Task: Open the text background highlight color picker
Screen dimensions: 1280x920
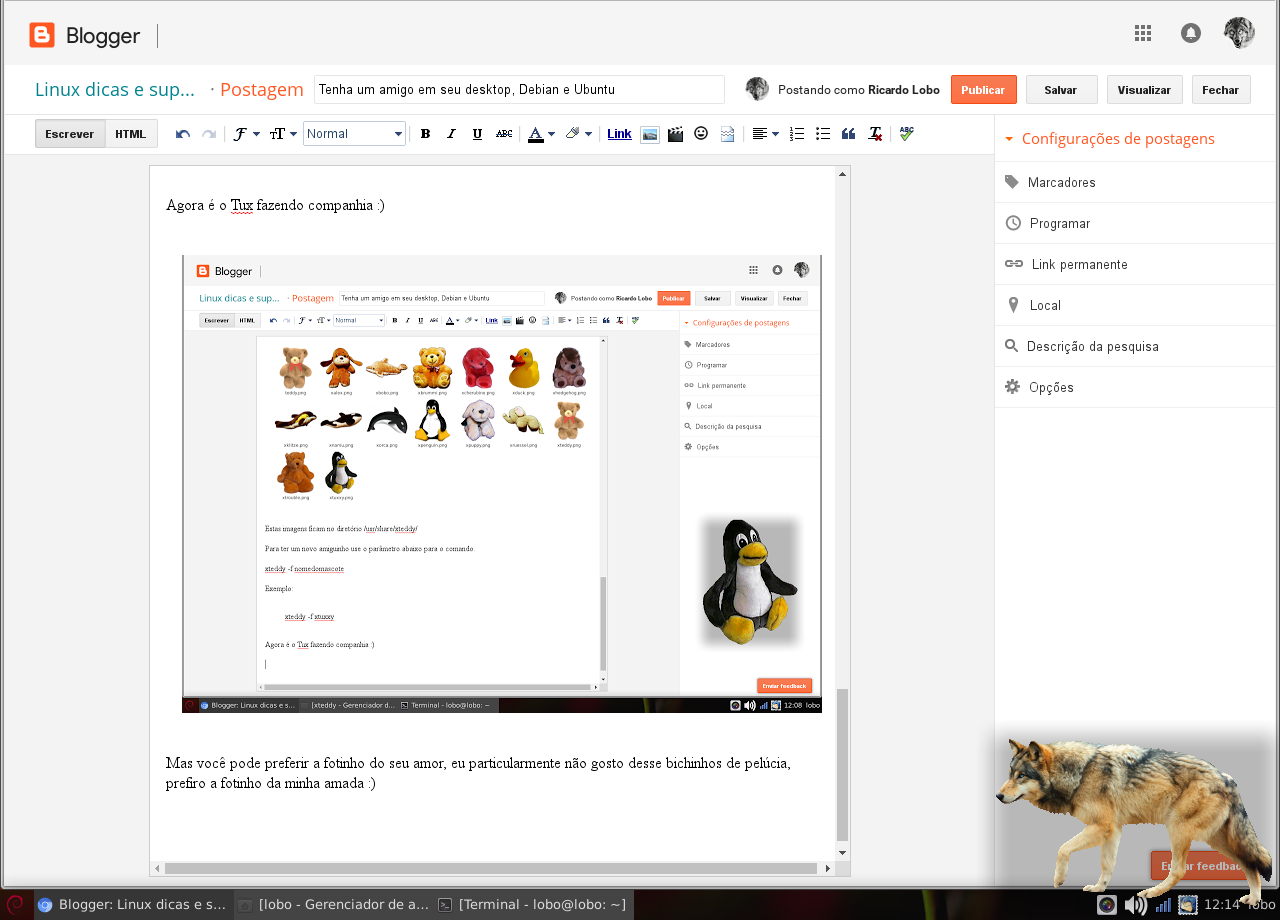Action: coord(578,134)
